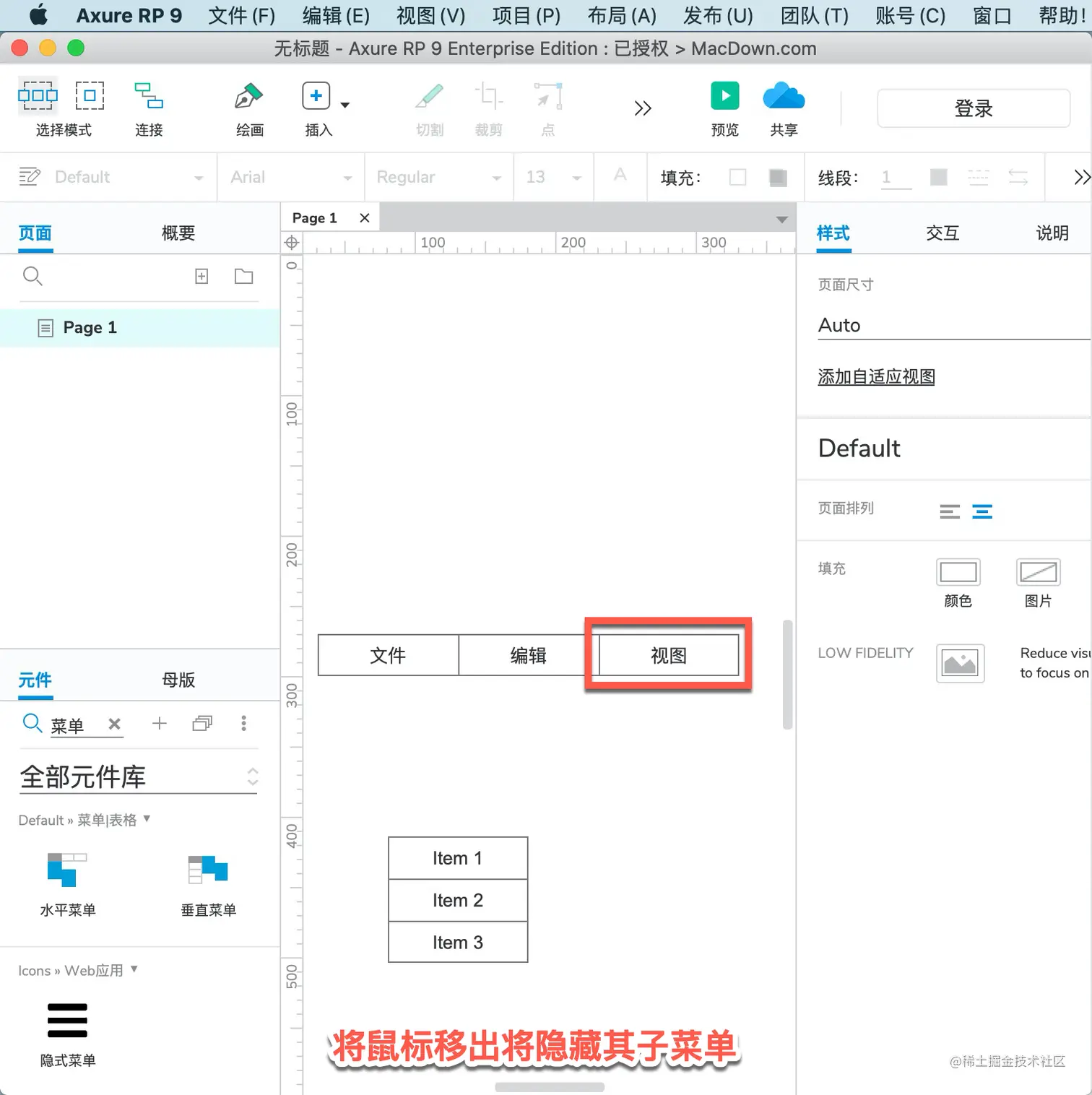Click the line width field showing 1
1092x1095 pixels.
[x=896, y=178]
